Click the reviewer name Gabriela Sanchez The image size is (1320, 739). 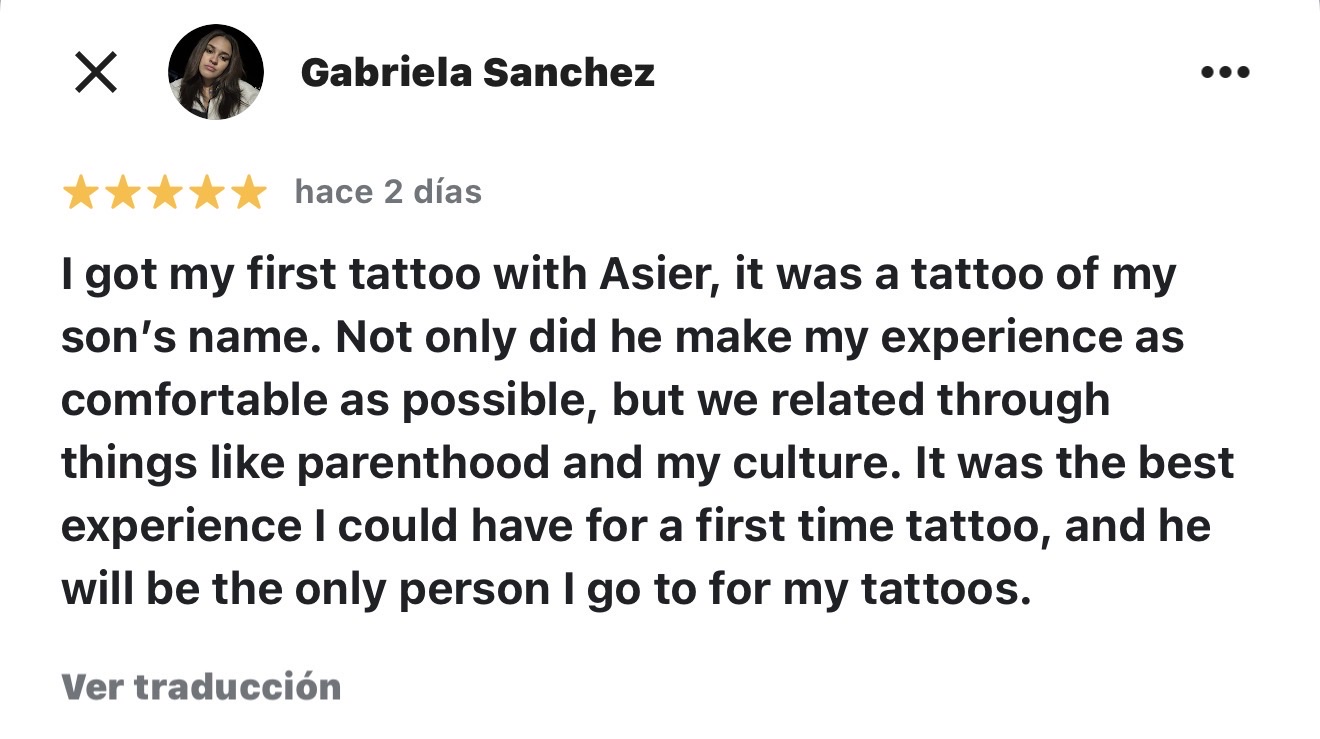(478, 71)
